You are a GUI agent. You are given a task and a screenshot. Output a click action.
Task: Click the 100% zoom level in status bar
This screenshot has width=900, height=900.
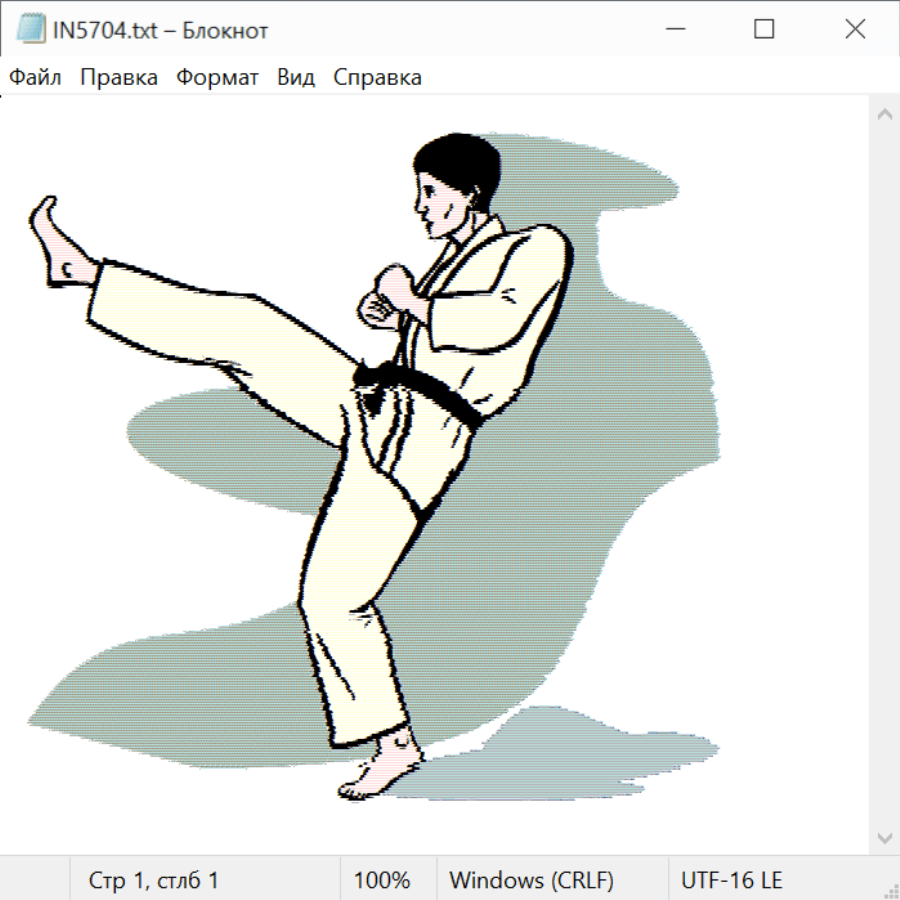(382, 881)
